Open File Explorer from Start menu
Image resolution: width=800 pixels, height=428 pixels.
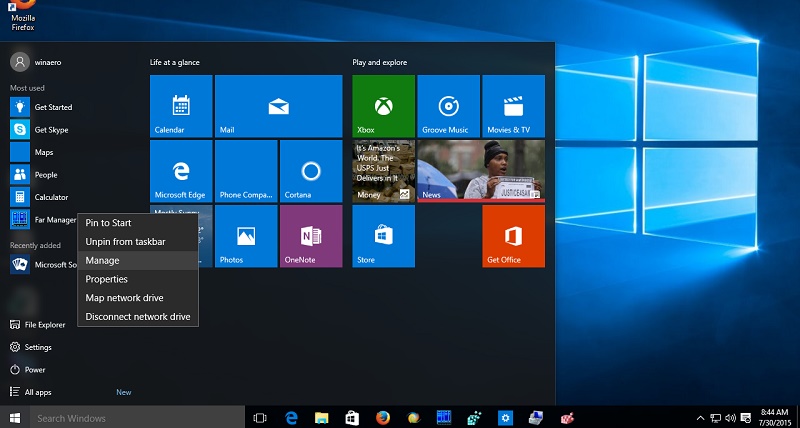pyautogui.click(x=38, y=324)
